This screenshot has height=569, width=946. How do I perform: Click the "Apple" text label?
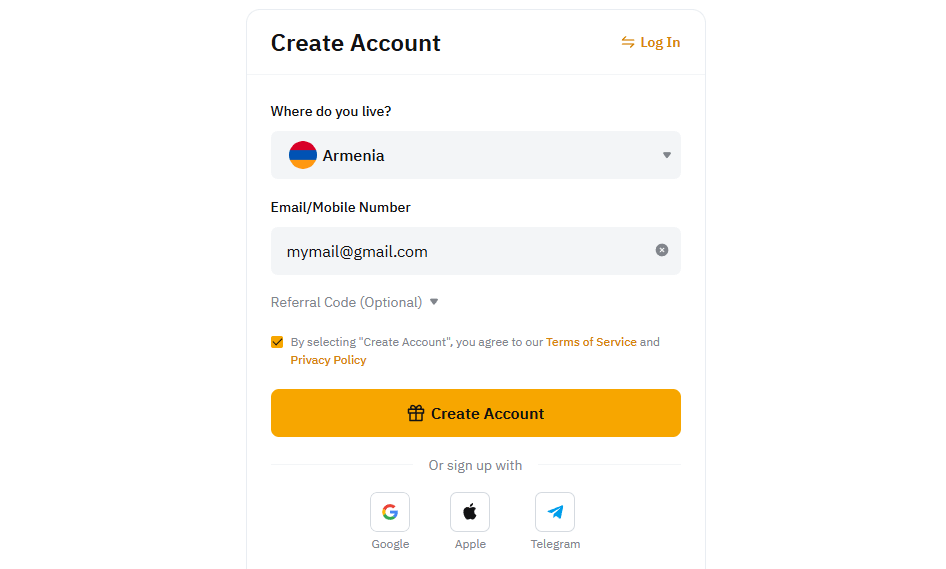[x=470, y=544]
